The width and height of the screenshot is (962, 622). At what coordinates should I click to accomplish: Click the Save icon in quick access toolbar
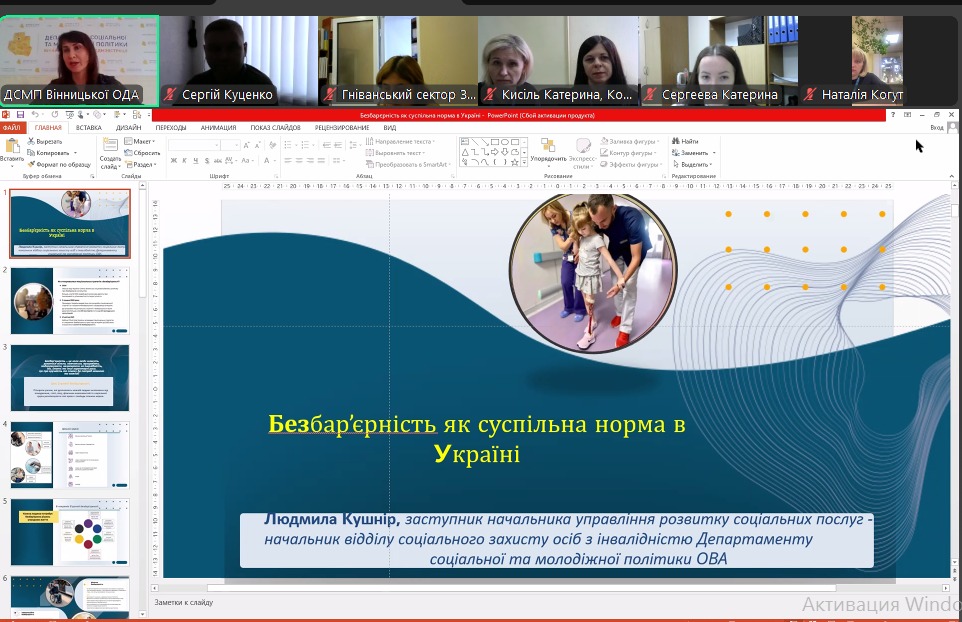coord(19,115)
